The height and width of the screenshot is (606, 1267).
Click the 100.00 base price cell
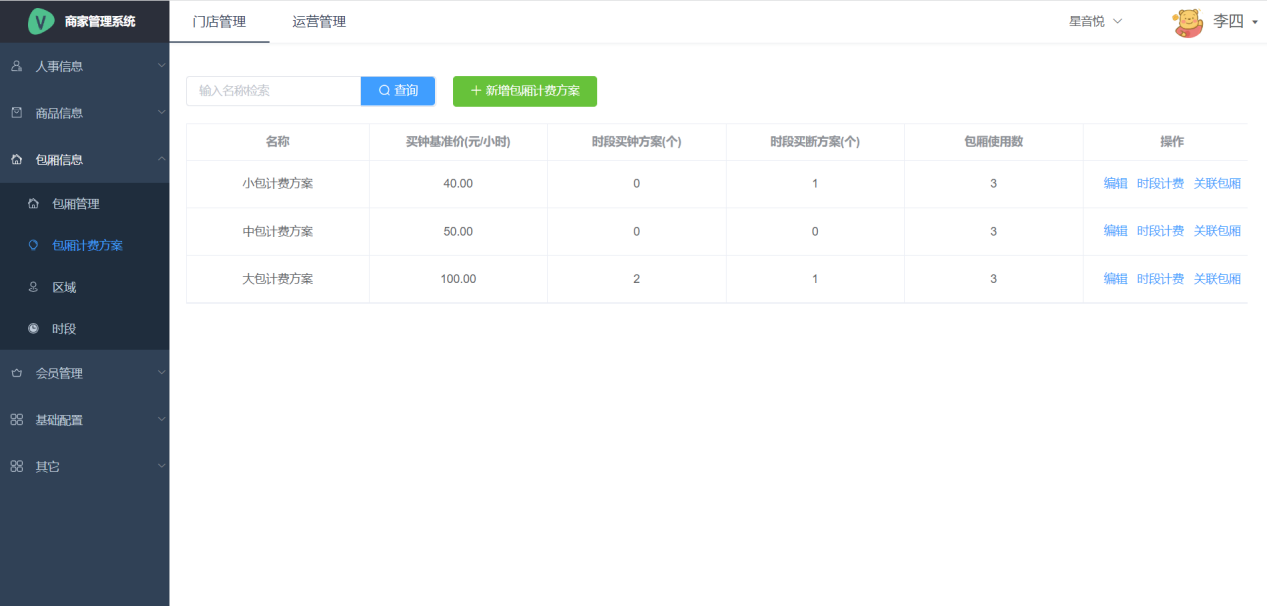pyautogui.click(x=458, y=279)
